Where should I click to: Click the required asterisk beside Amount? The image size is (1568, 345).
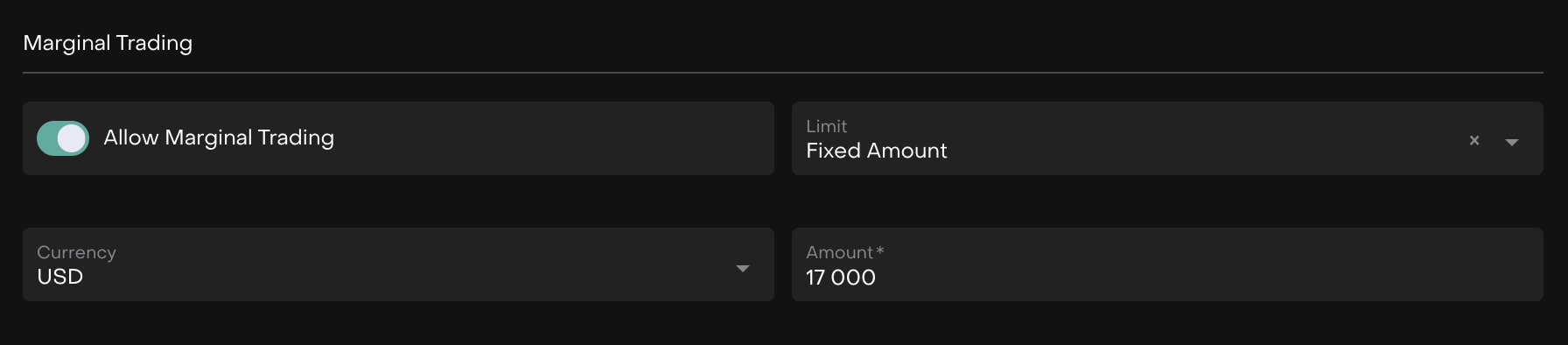[880, 250]
